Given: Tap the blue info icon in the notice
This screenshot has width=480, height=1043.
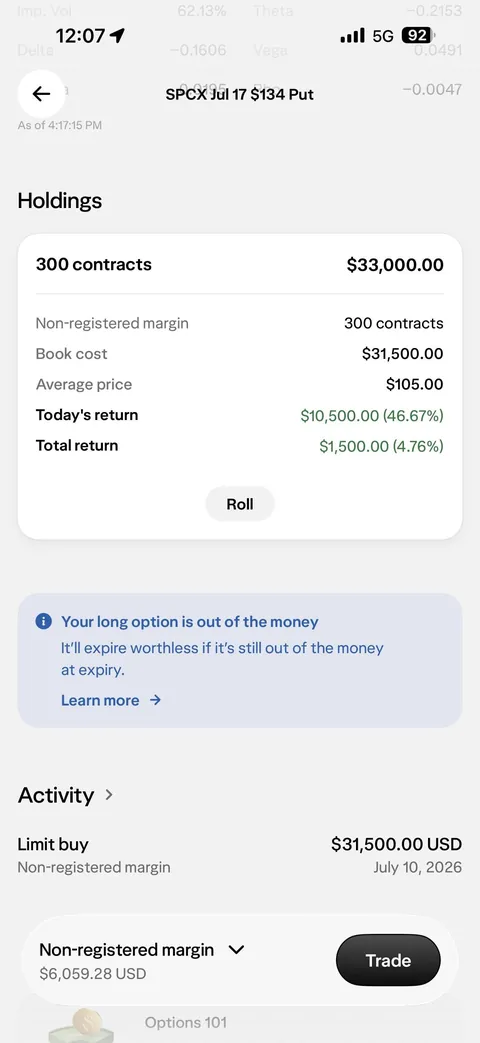Looking at the screenshot, I should point(43,621).
